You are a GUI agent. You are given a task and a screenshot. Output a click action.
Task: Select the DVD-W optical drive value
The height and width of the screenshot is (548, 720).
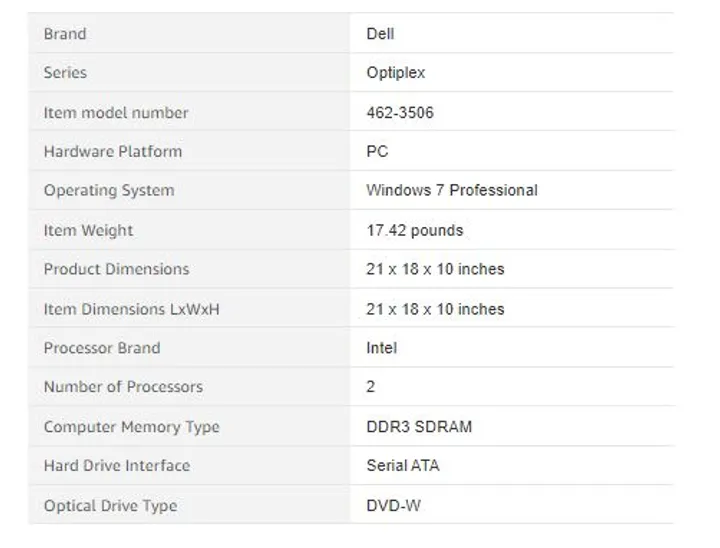pyautogui.click(x=394, y=506)
